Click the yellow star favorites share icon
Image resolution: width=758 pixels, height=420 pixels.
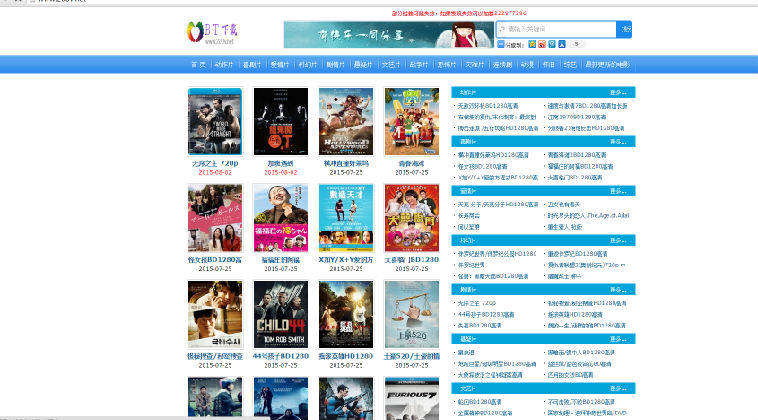click(532, 44)
